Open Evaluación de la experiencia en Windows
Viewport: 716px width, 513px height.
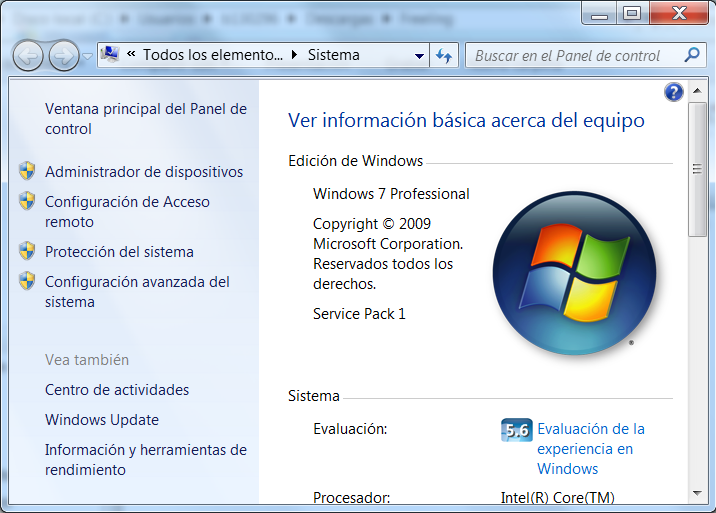click(x=590, y=448)
